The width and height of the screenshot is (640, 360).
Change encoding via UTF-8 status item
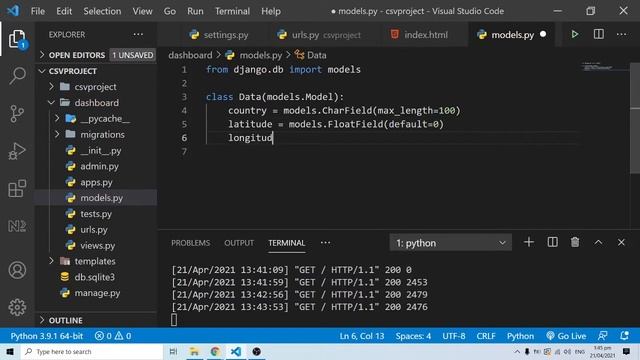(x=453, y=336)
